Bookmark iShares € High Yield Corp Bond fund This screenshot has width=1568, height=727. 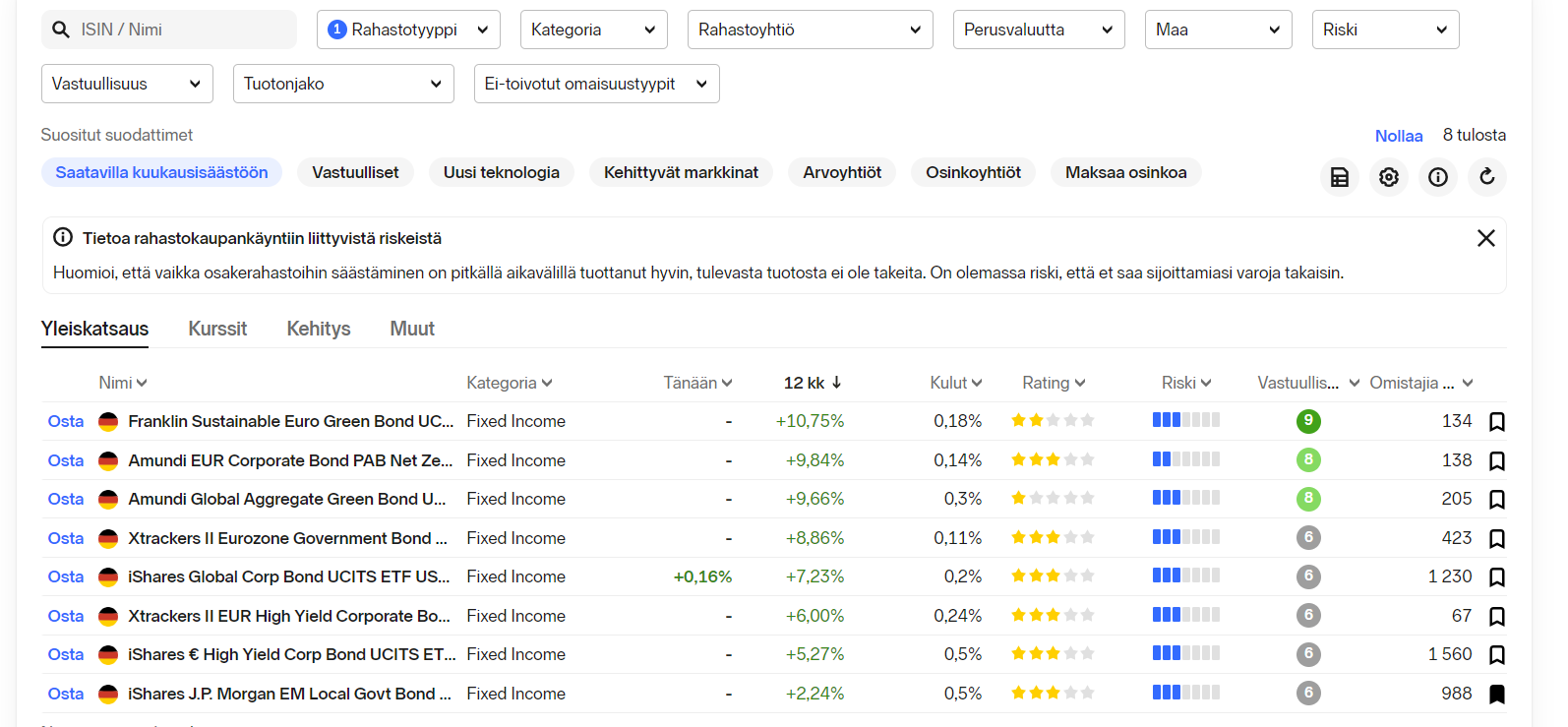click(x=1497, y=655)
